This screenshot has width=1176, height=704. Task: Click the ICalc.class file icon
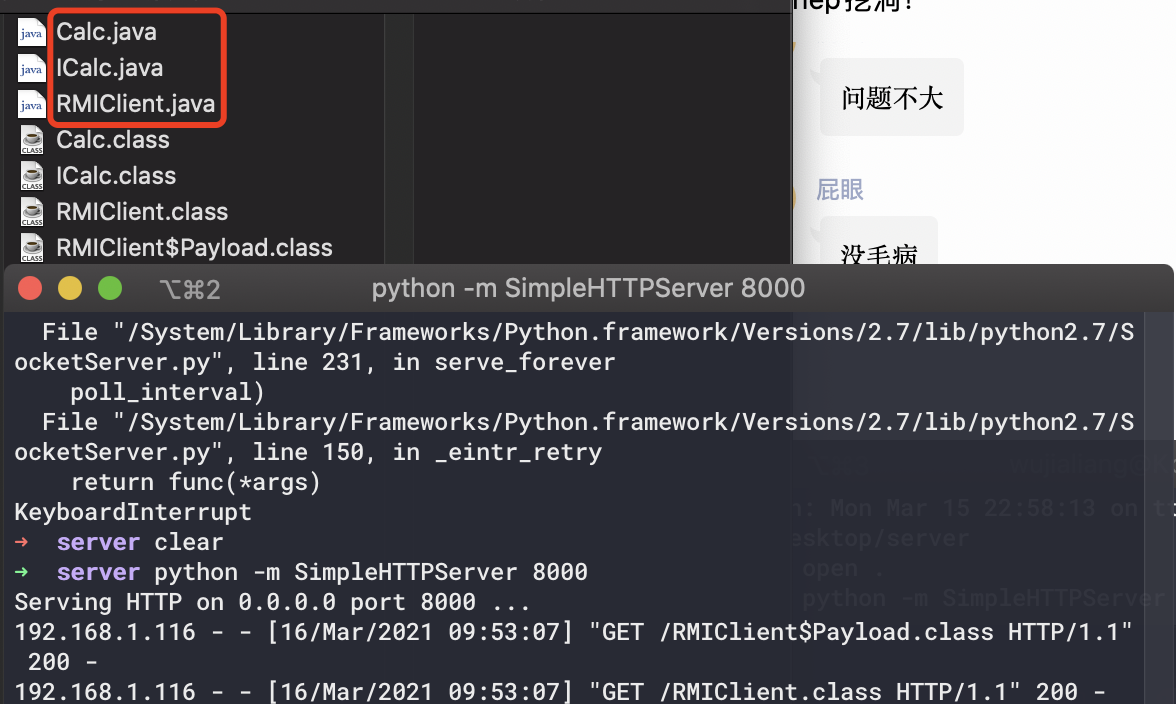[32, 176]
